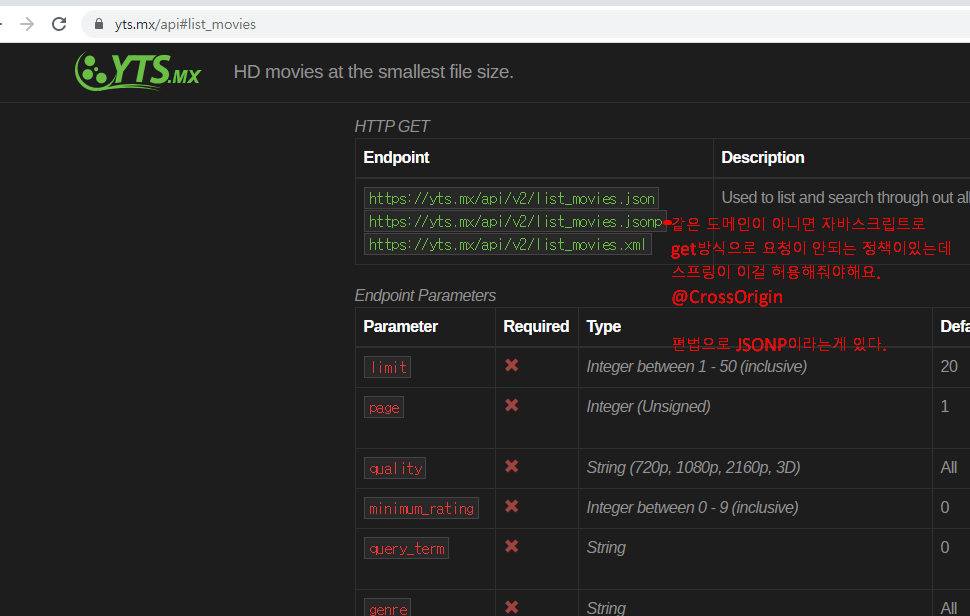Click the default value '1' in page row
Screen dimensions: 970x616
pyautogui.click(x=945, y=407)
